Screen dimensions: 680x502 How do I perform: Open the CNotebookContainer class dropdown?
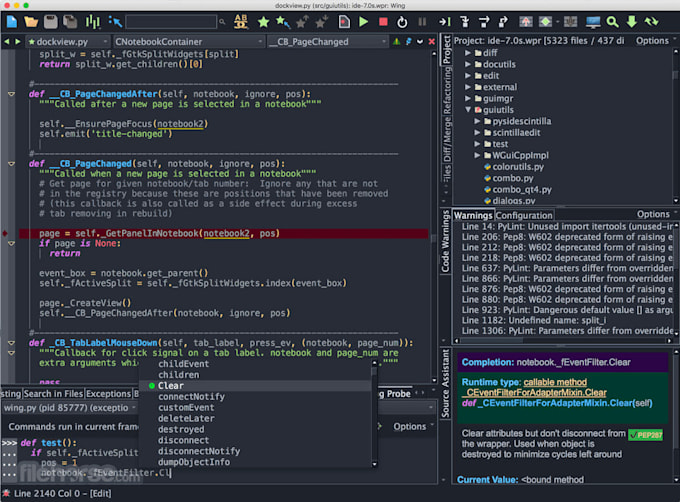[189, 42]
